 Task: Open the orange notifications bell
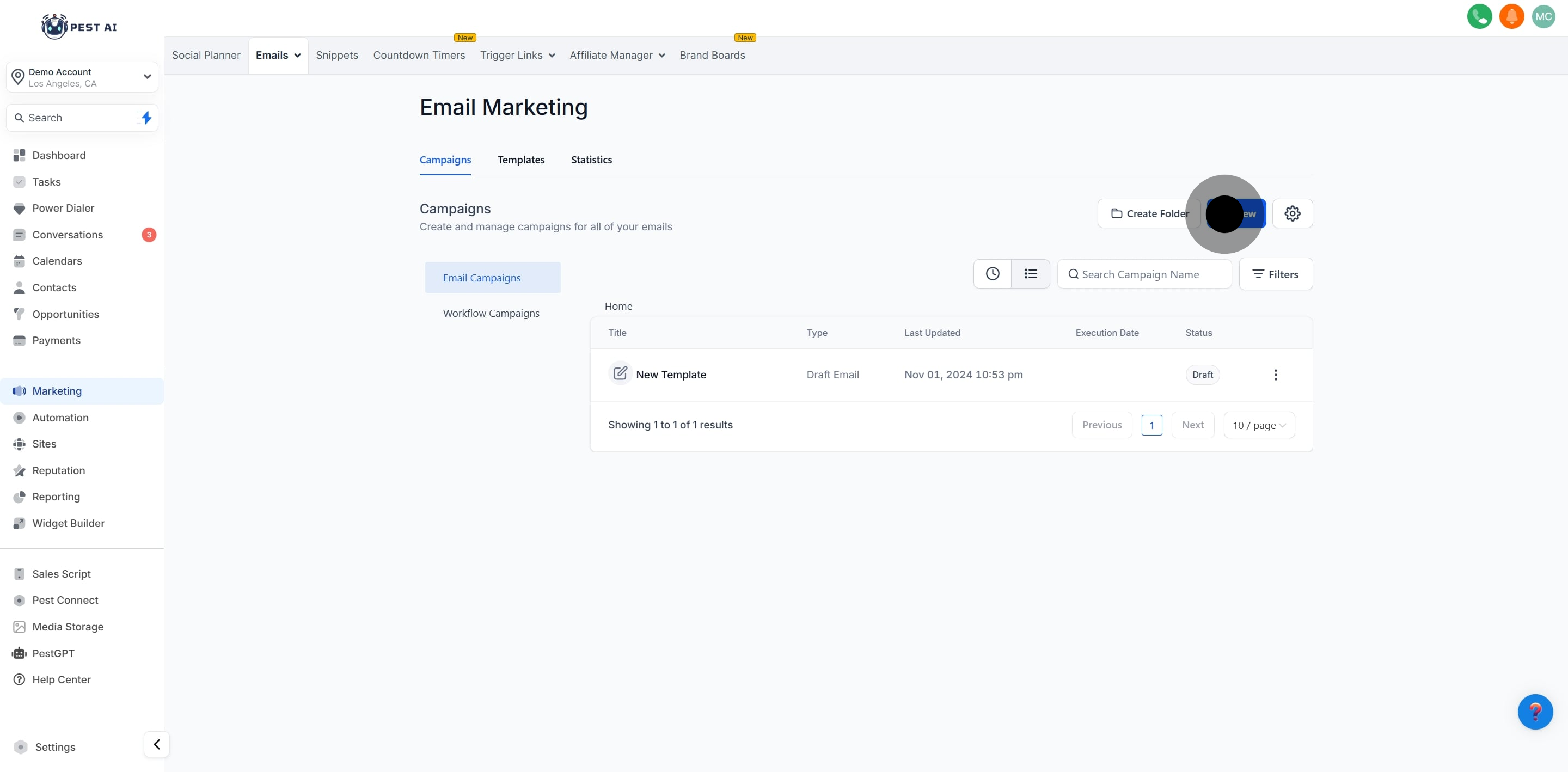pos(1511,16)
